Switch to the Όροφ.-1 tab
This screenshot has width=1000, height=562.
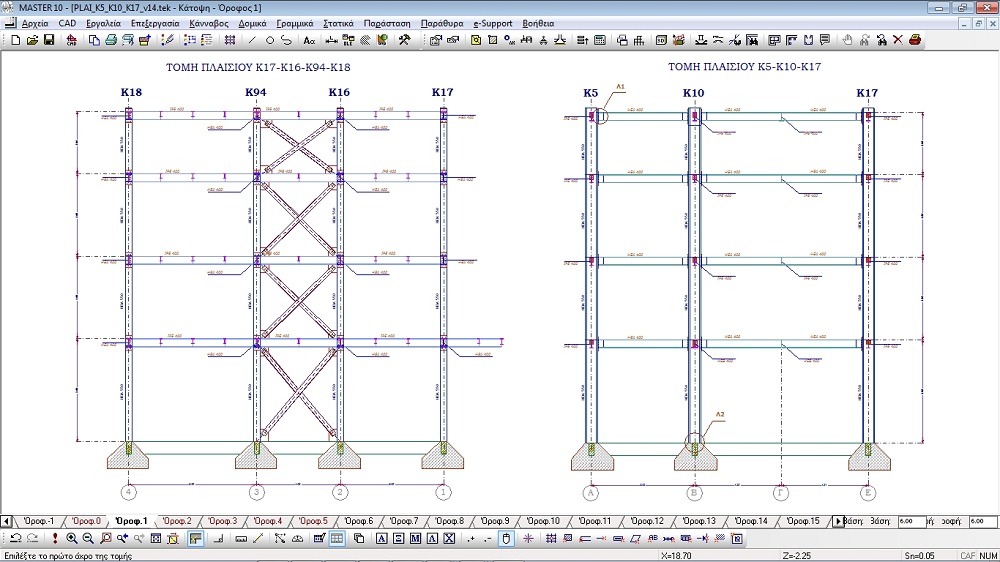(39, 521)
